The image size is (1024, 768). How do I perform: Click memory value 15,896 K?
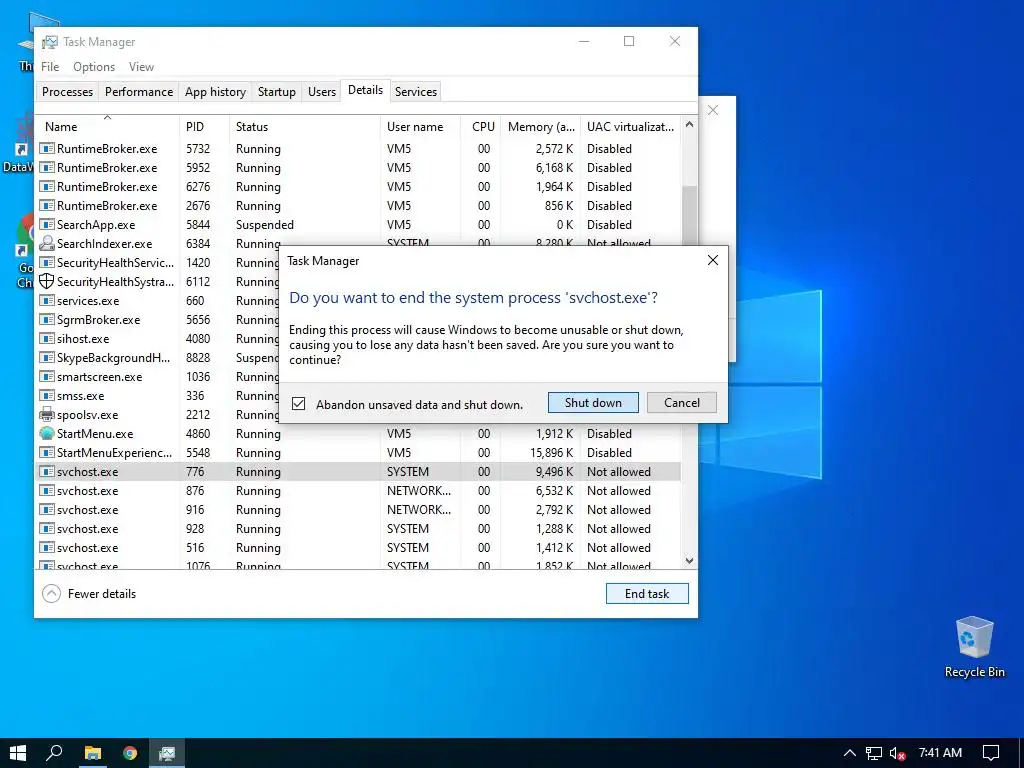coord(551,453)
